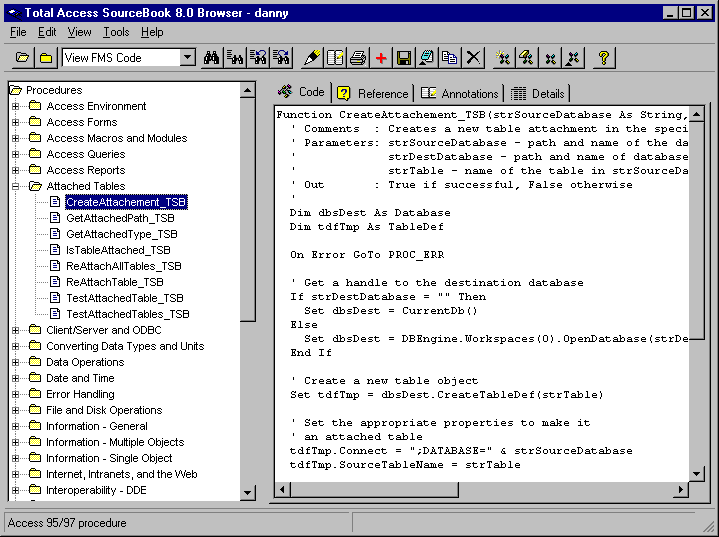Click the yellow question mark help icon
This screenshot has width=719, height=537.
603,58
